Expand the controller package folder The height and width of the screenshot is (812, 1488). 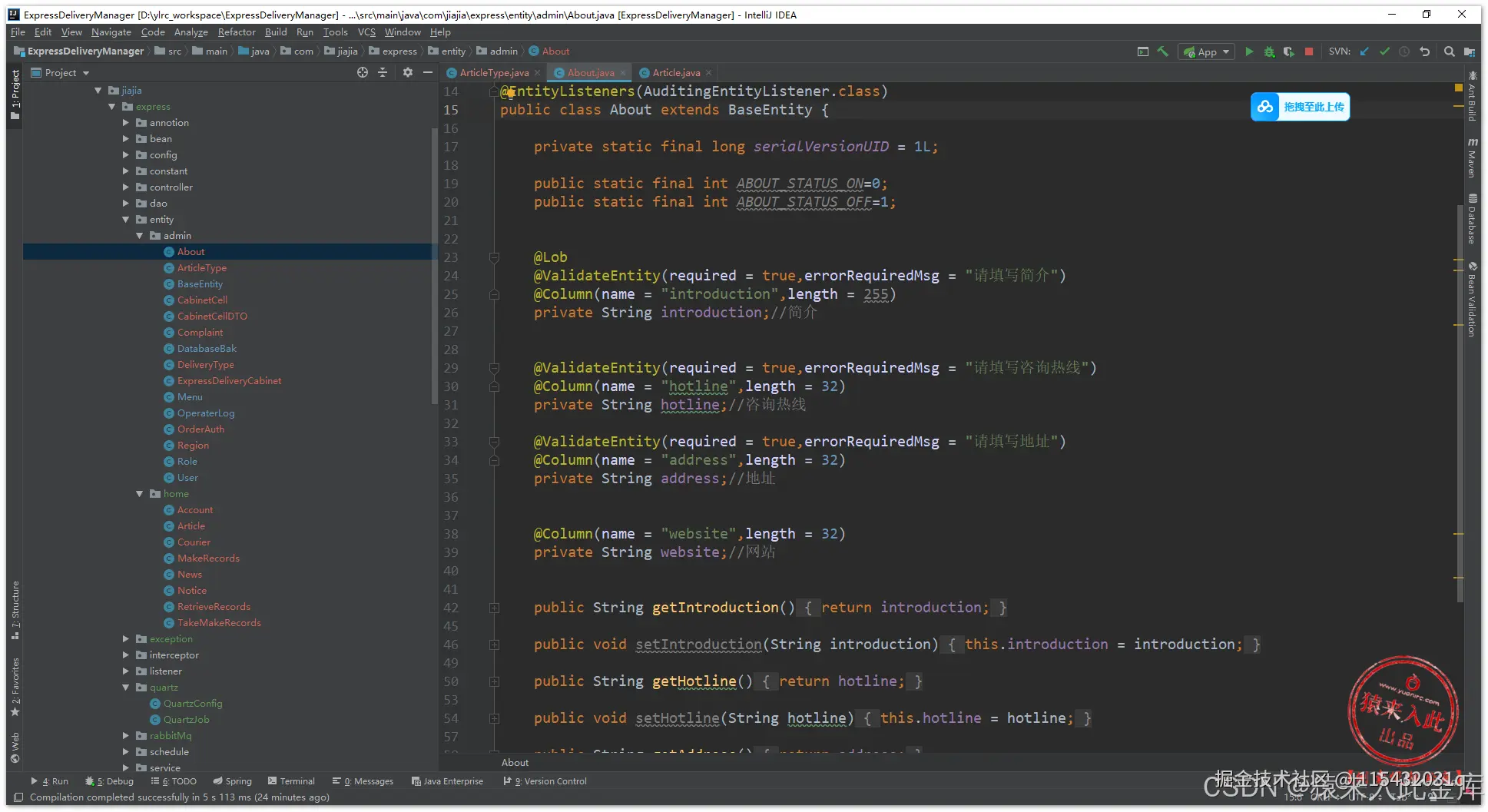click(126, 187)
